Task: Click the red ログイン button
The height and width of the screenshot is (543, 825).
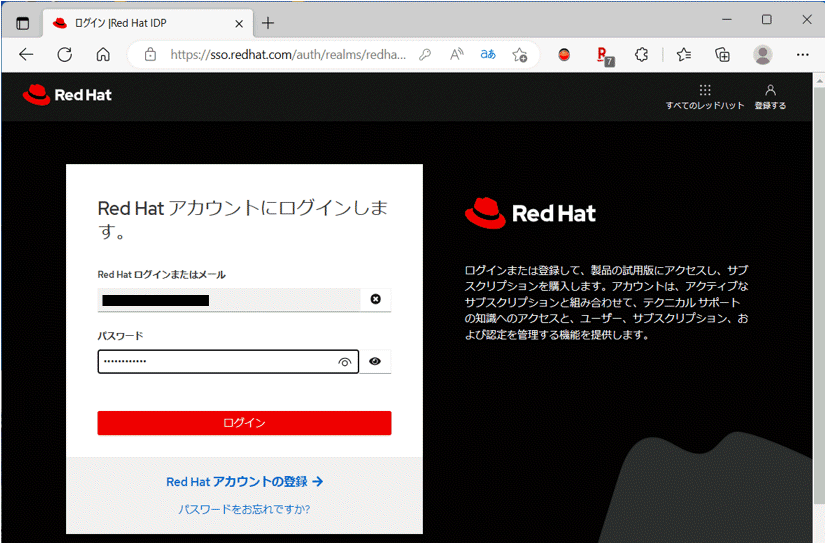Action: point(244,423)
